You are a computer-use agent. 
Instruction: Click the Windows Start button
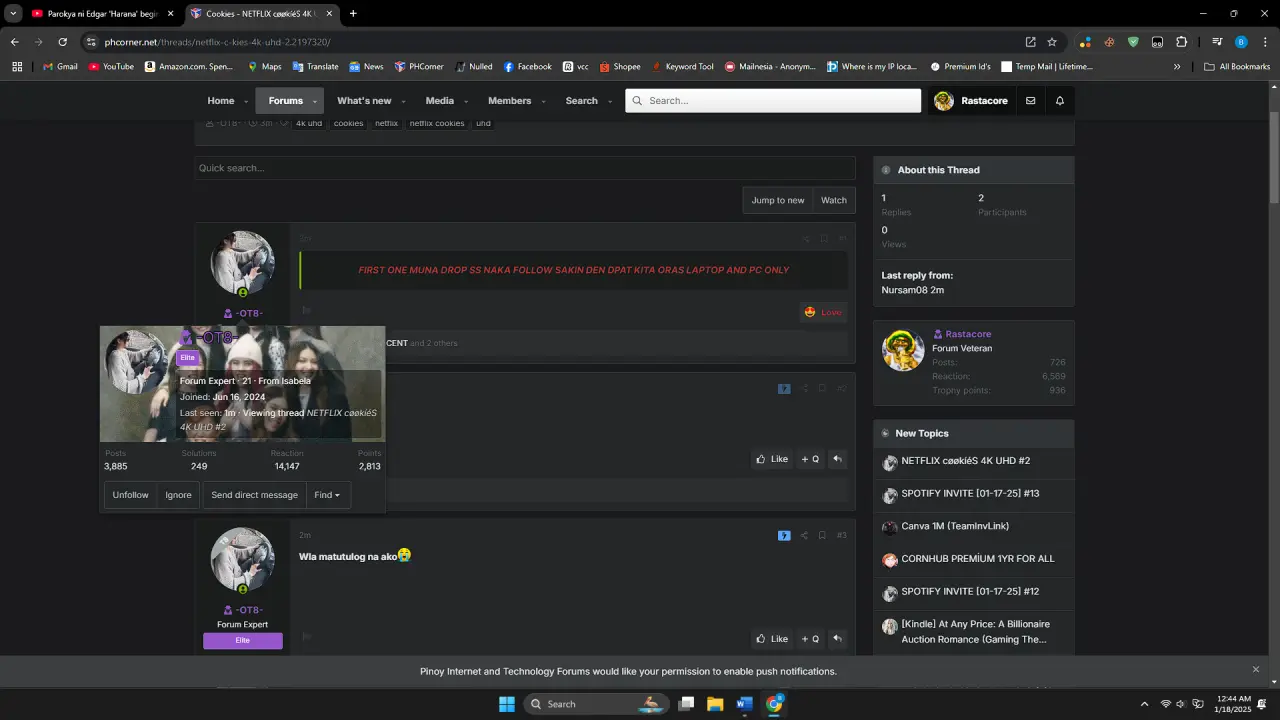pos(507,704)
